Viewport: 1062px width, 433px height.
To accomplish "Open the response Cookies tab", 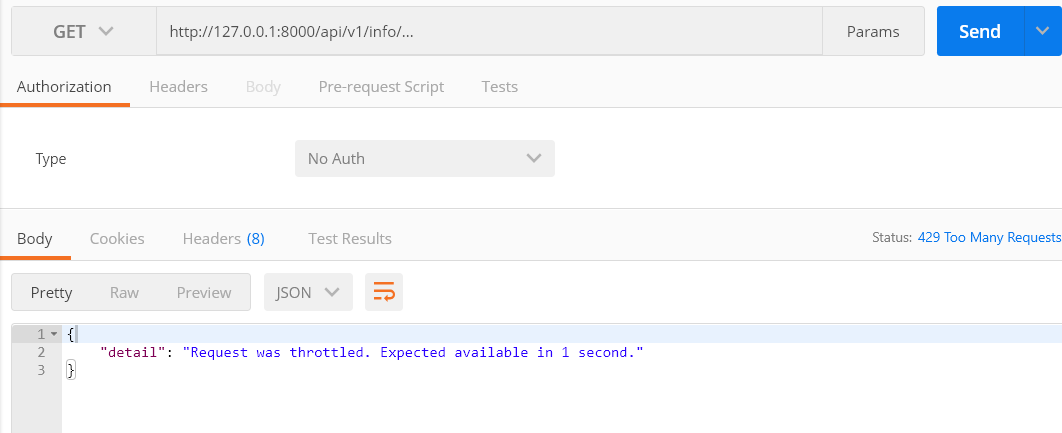I will point(117,238).
